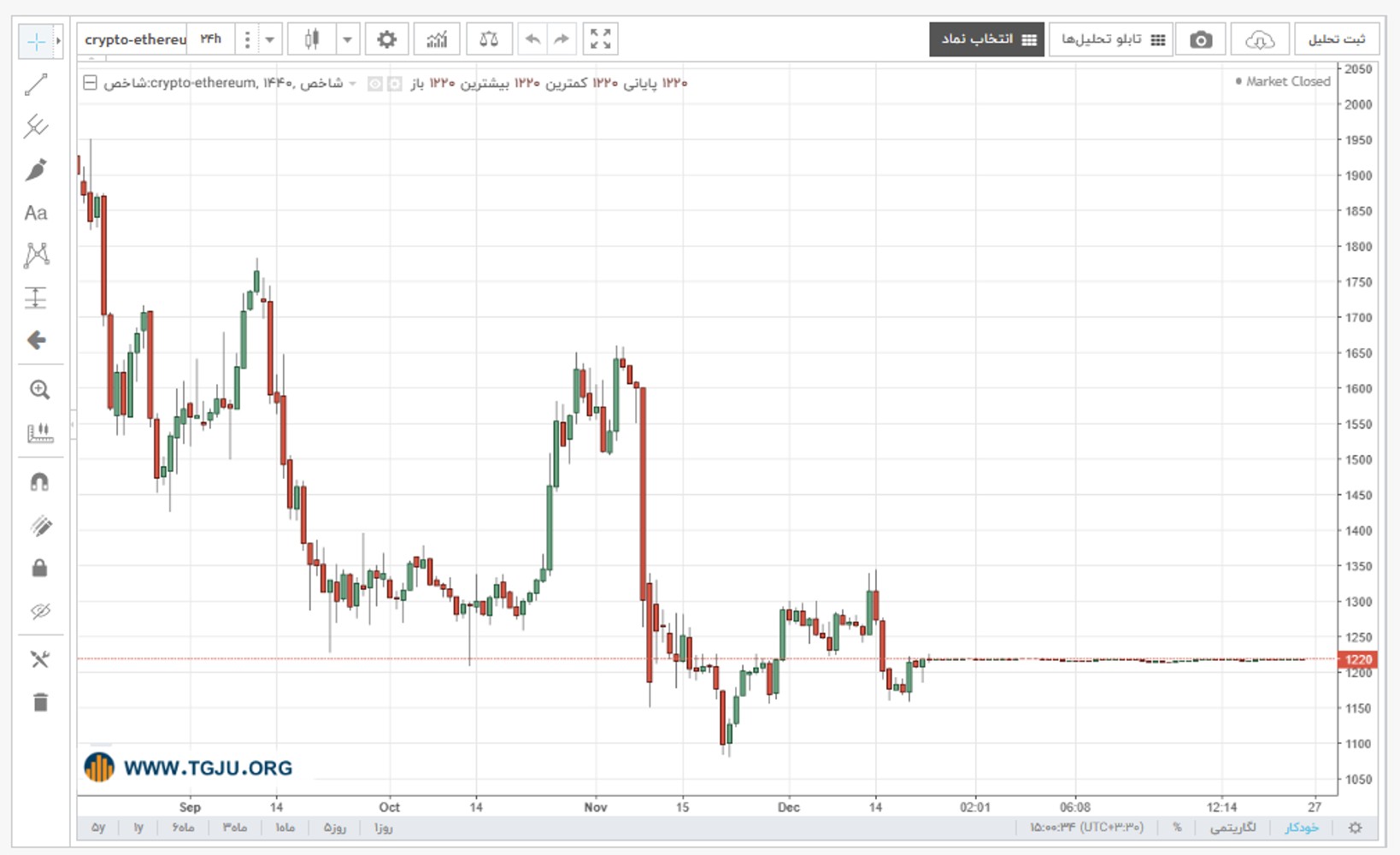Enter fullscreen chart mode

[600, 39]
